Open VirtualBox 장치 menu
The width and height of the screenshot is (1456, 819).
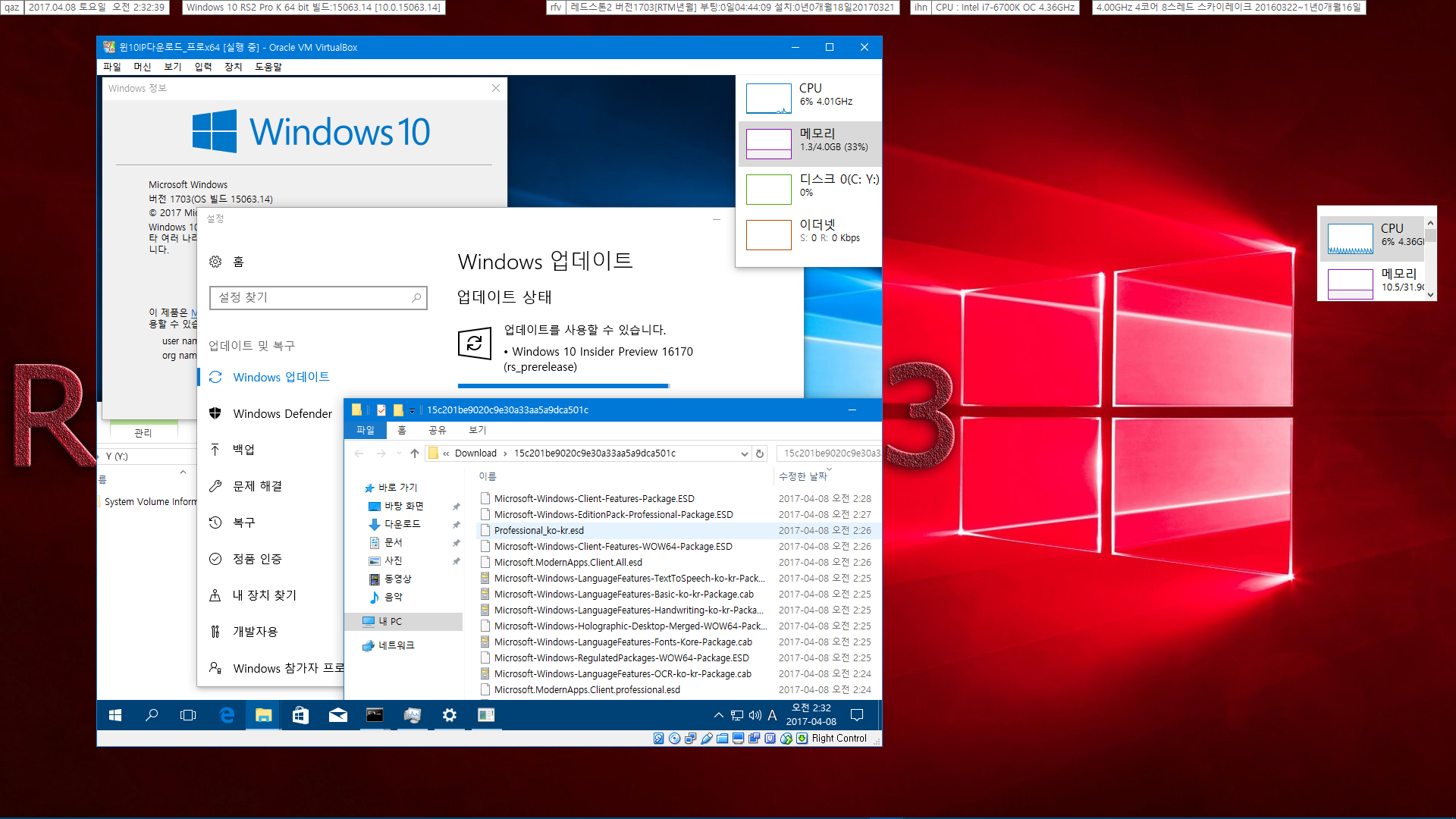click(234, 67)
